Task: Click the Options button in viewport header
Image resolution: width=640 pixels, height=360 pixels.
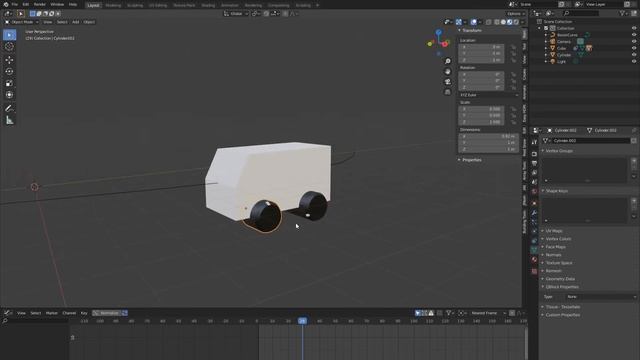Action: point(516,14)
